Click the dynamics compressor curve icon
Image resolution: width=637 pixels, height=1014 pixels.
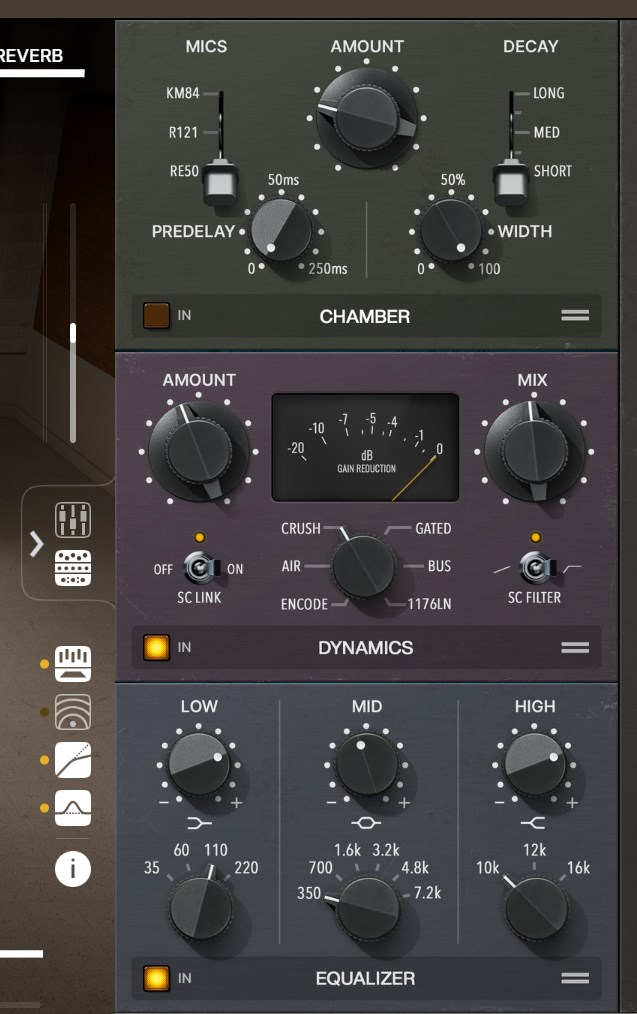pos(73,759)
